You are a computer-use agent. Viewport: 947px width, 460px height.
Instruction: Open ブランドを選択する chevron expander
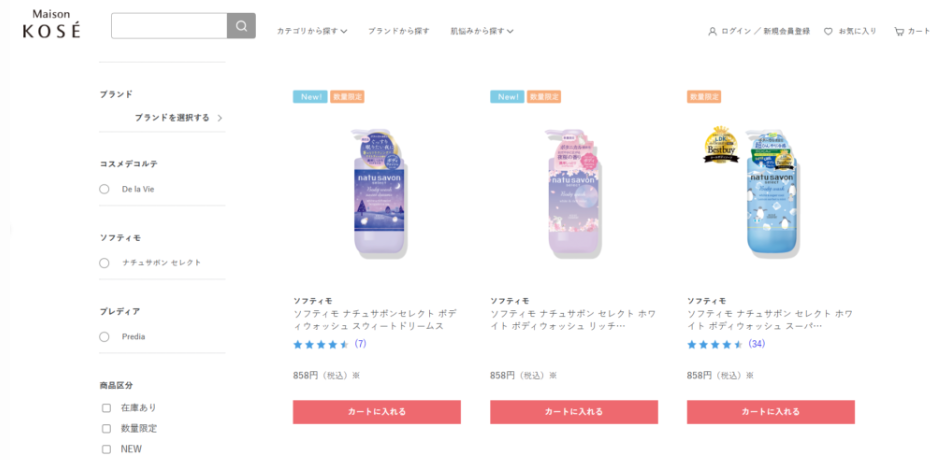(x=220, y=118)
